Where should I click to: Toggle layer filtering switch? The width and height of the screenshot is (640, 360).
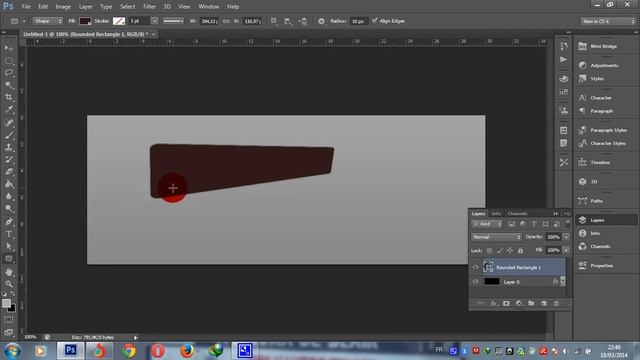(x=567, y=224)
